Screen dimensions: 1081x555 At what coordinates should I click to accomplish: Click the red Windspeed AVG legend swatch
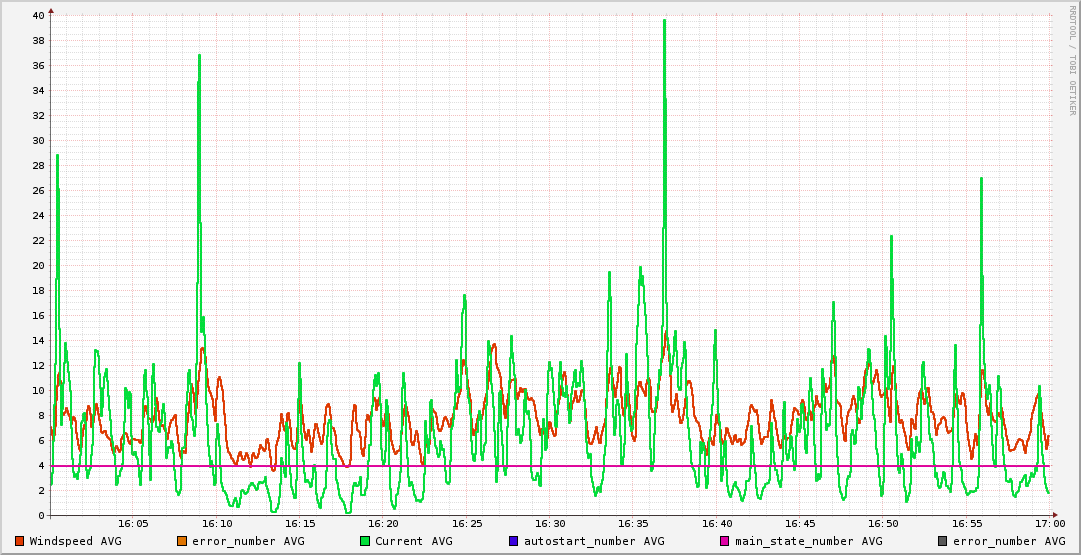tap(19, 541)
